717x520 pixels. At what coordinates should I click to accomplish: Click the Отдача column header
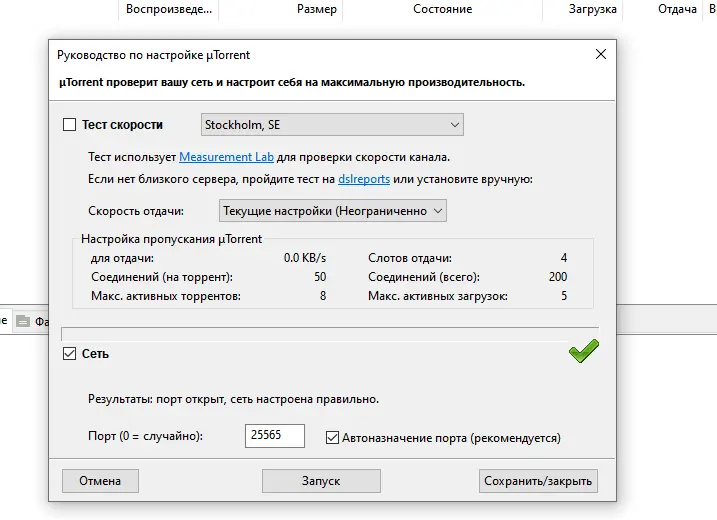point(677,9)
